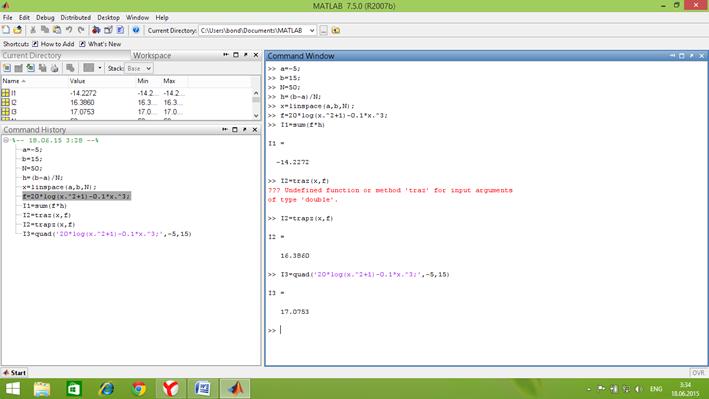Switch to Current Directory tab
Screen dimensions: 709x399
[x=32, y=55]
